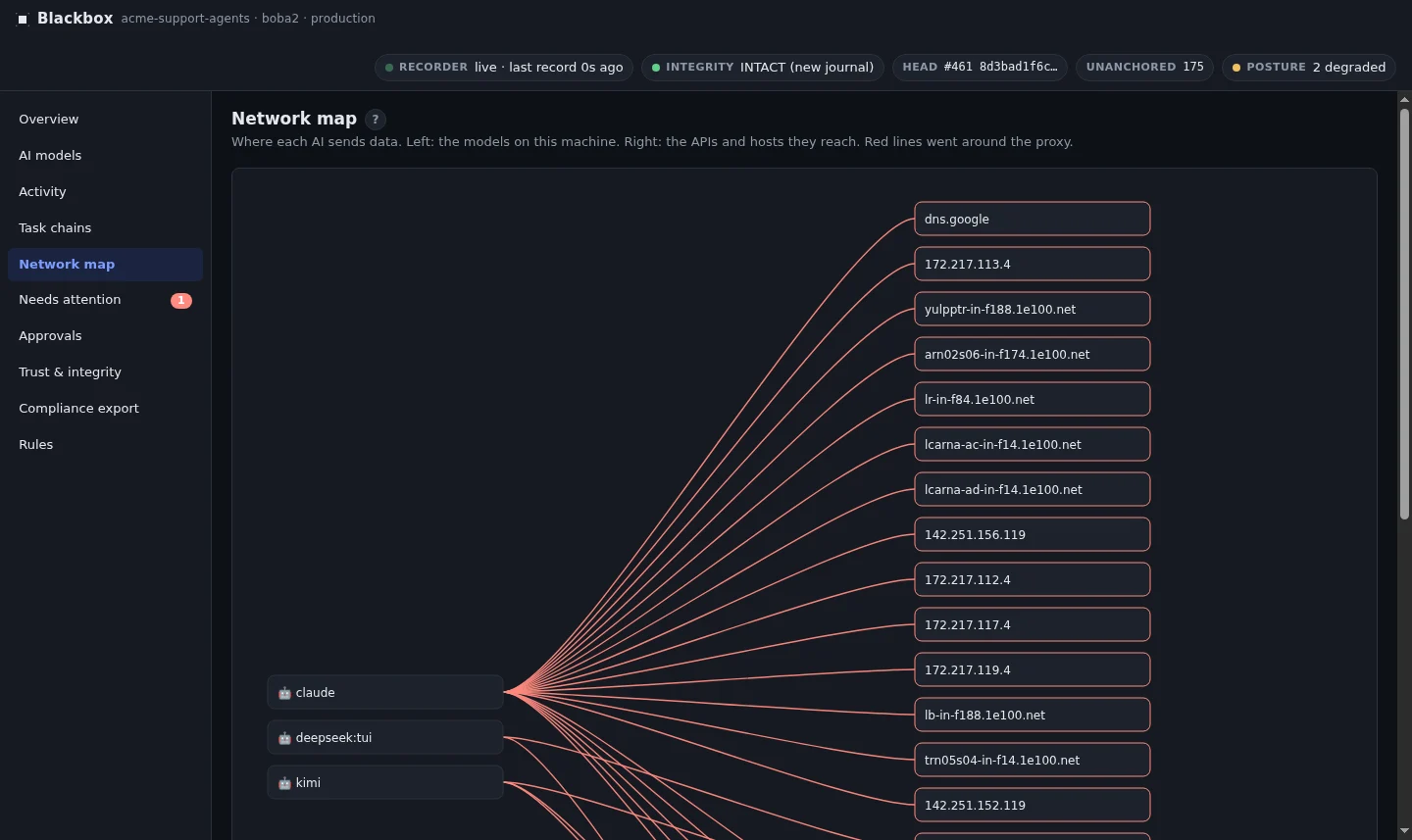This screenshot has width=1412, height=840.
Task: Click the Recorder live status pill
Action: (504, 68)
